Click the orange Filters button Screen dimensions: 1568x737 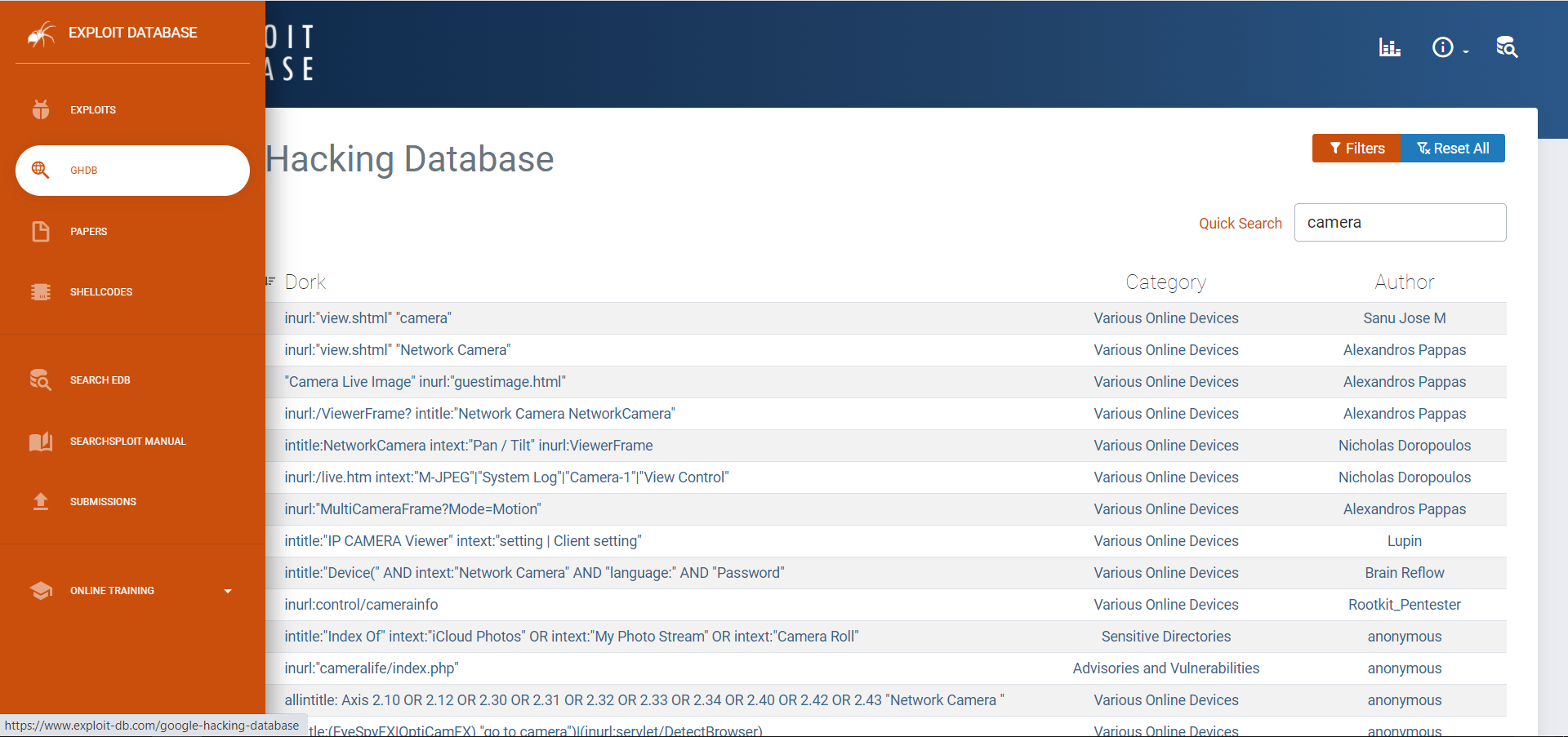[1356, 149]
